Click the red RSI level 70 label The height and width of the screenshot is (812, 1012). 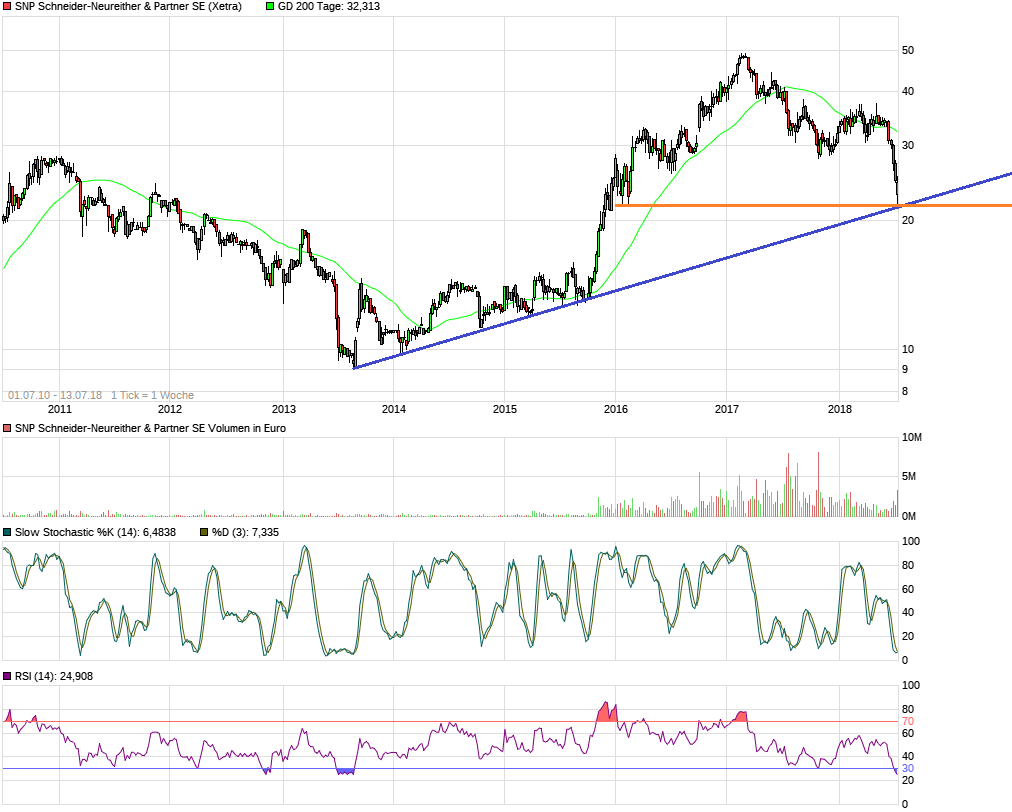(908, 722)
